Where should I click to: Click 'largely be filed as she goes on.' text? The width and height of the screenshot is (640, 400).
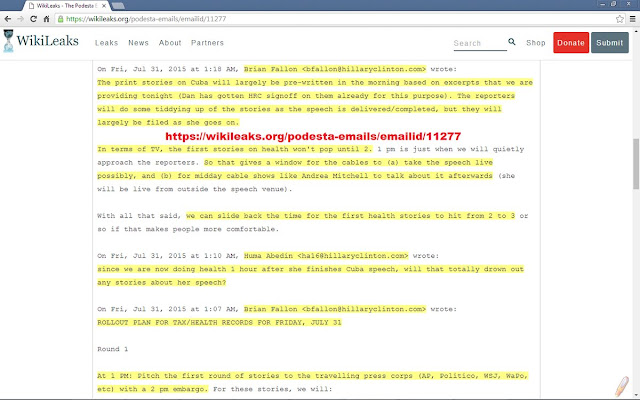coord(168,122)
